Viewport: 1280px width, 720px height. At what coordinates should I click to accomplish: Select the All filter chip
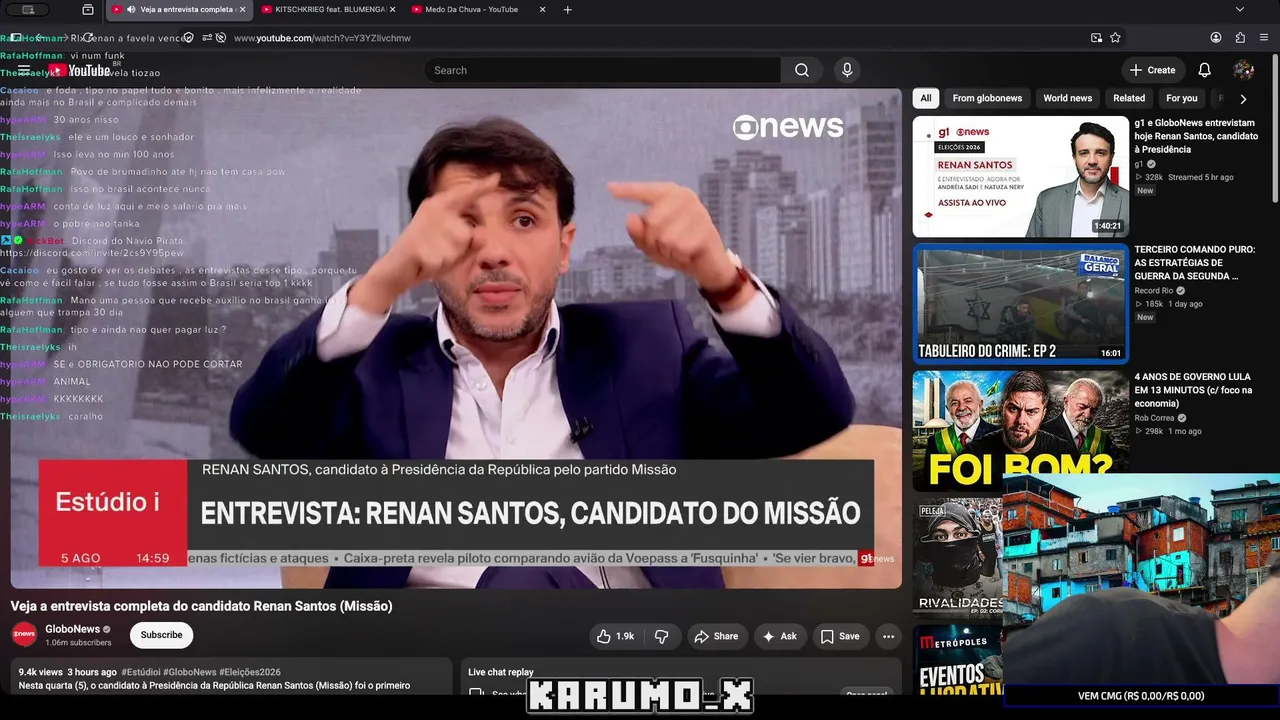pyautogui.click(x=926, y=98)
